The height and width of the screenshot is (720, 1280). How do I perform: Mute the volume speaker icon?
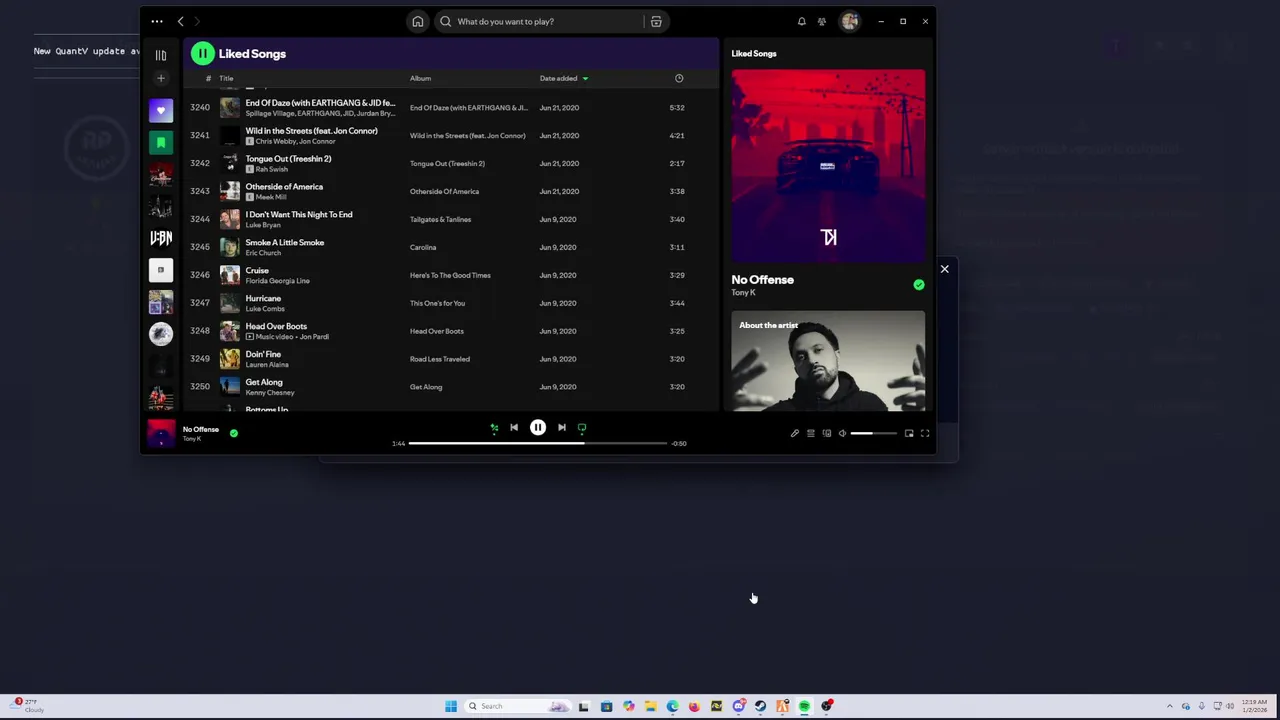click(x=842, y=433)
